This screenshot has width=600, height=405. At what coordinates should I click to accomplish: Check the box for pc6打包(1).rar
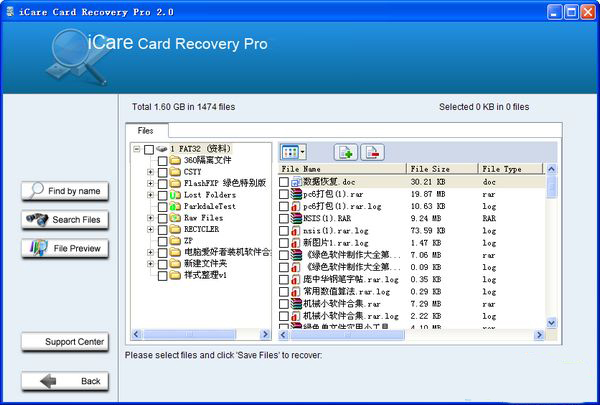[284, 194]
